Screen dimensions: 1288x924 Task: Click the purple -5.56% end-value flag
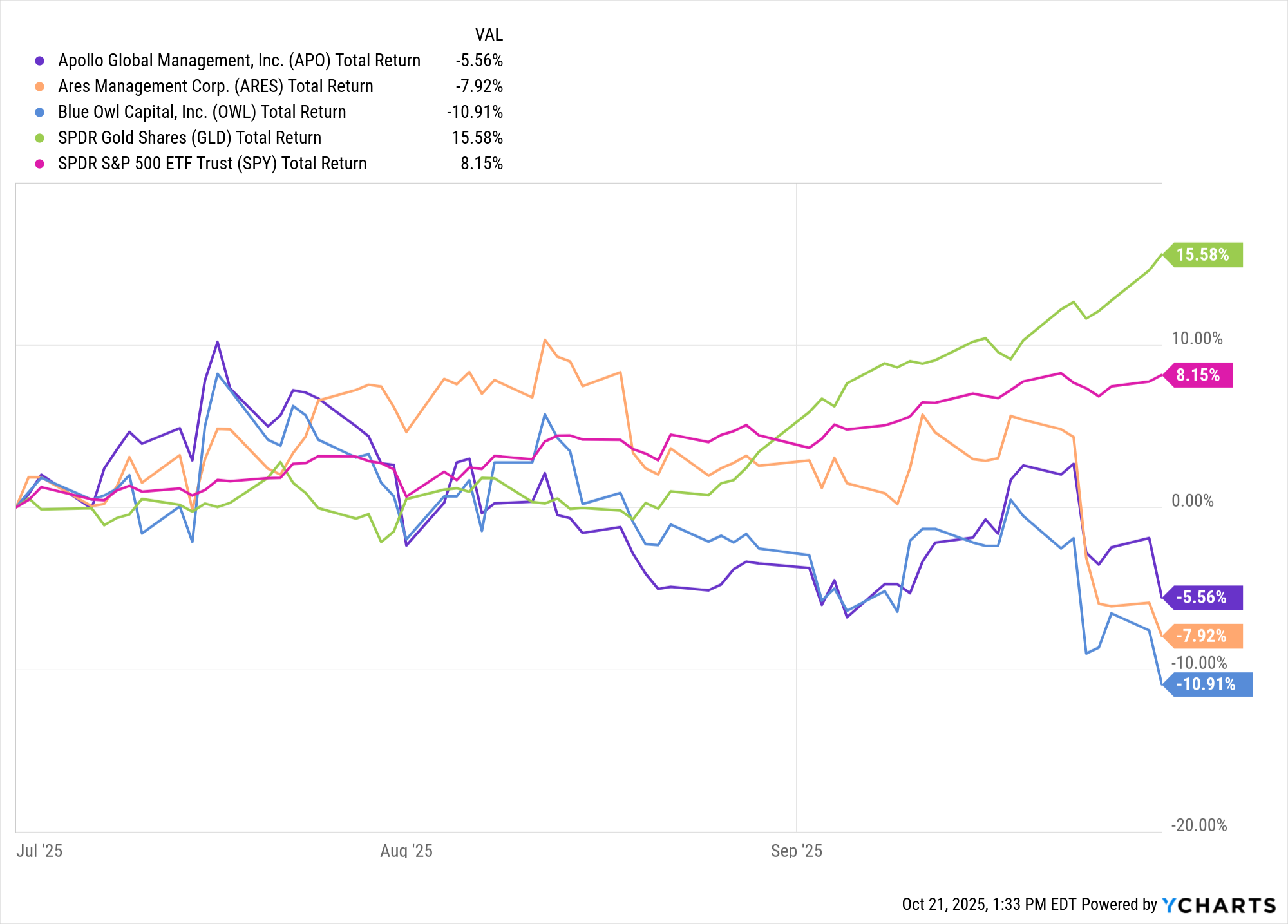click(1203, 598)
